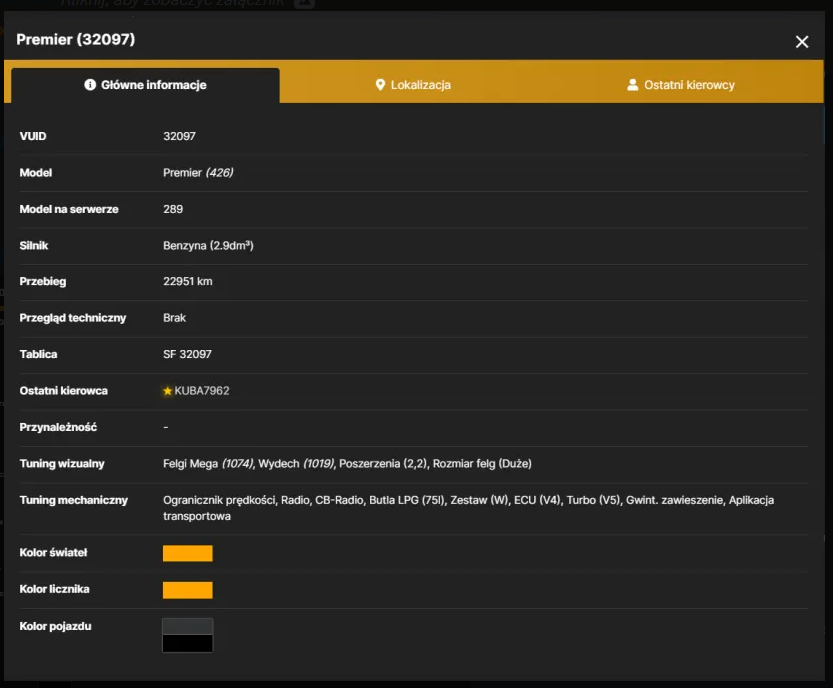Viewport: 833px width, 688px height.
Task: Click the Ostatni kierowca row label
Action: coord(63,391)
